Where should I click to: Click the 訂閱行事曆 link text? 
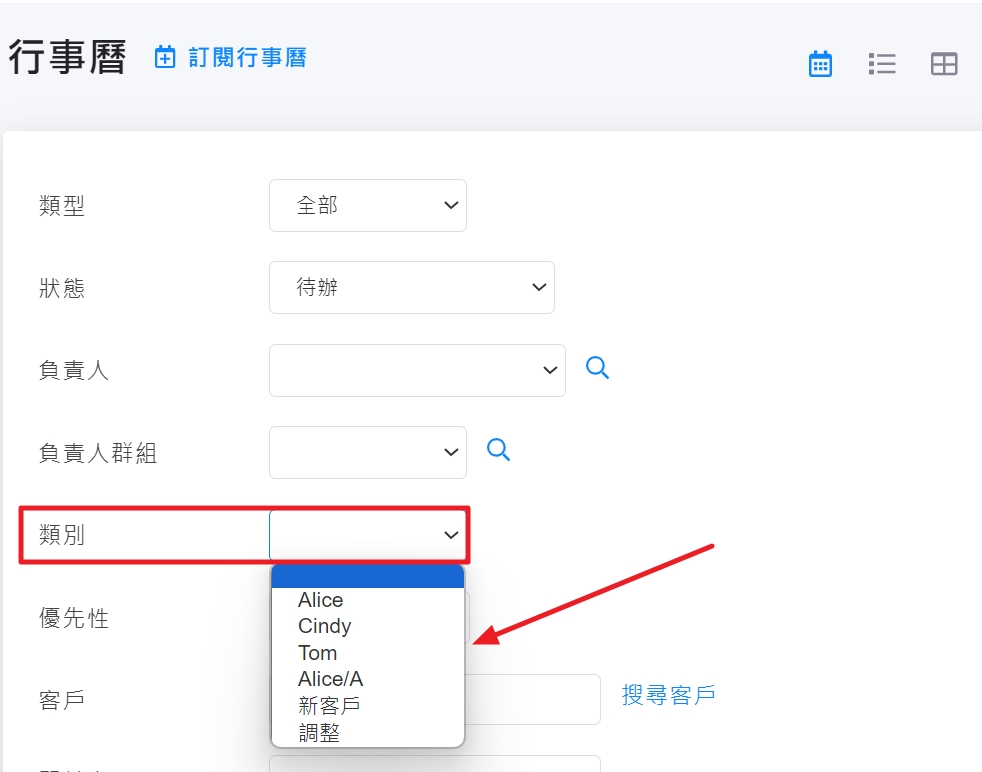point(247,58)
